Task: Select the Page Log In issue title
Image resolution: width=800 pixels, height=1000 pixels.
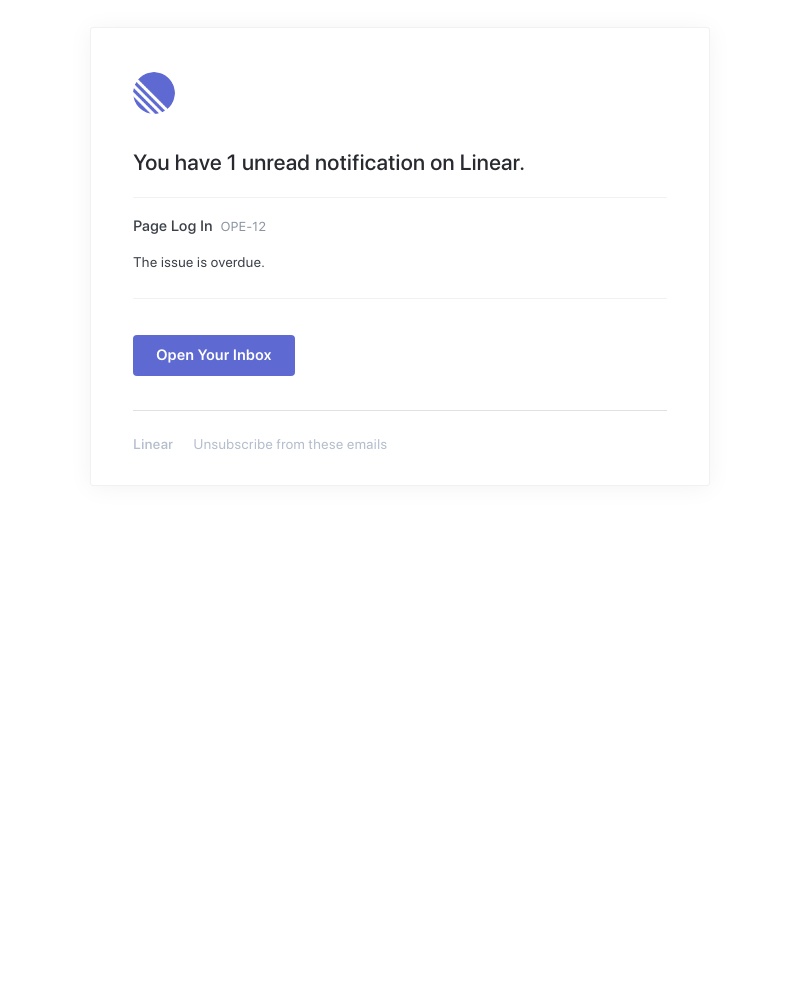Action: point(172,226)
